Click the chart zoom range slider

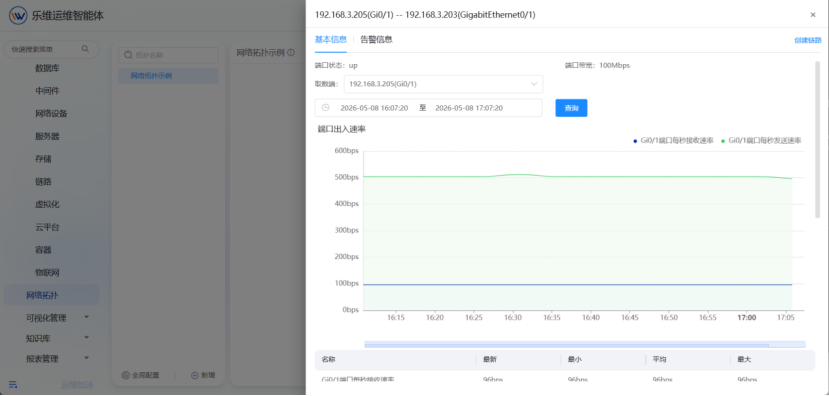(584, 345)
